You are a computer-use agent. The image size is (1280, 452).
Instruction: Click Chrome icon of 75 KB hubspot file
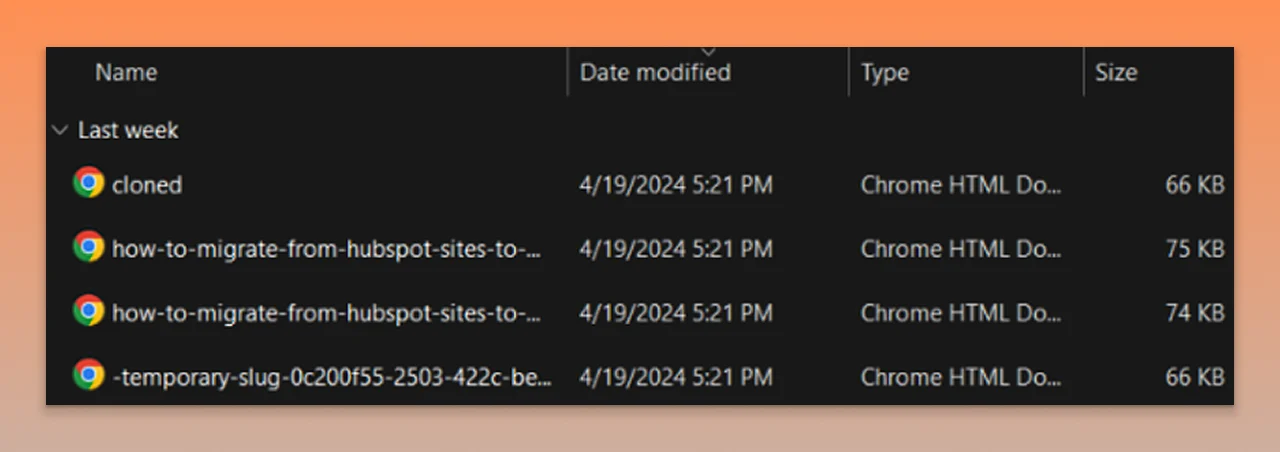tap(88, 248)
